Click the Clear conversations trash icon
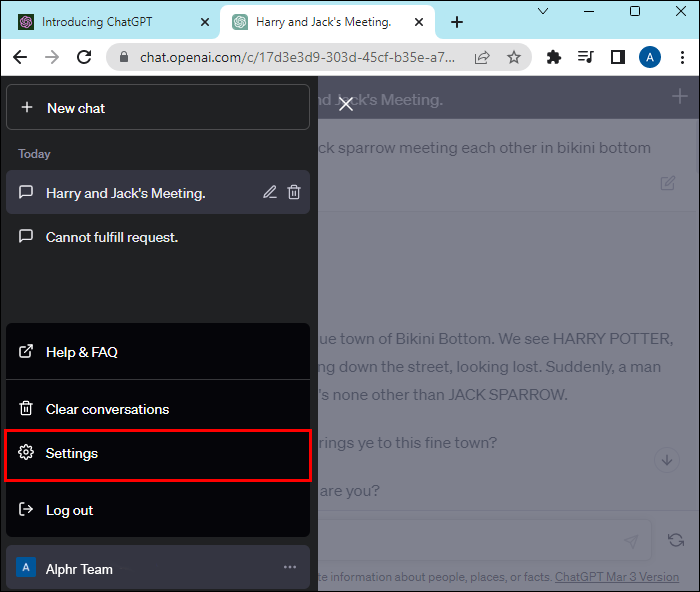 tap(26, 408)
